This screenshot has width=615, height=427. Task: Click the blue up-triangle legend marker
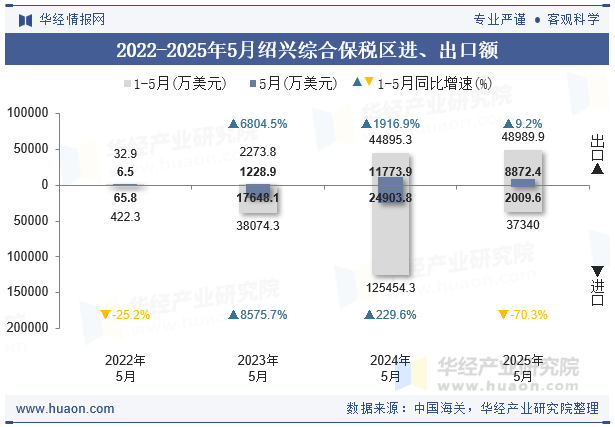357,82
